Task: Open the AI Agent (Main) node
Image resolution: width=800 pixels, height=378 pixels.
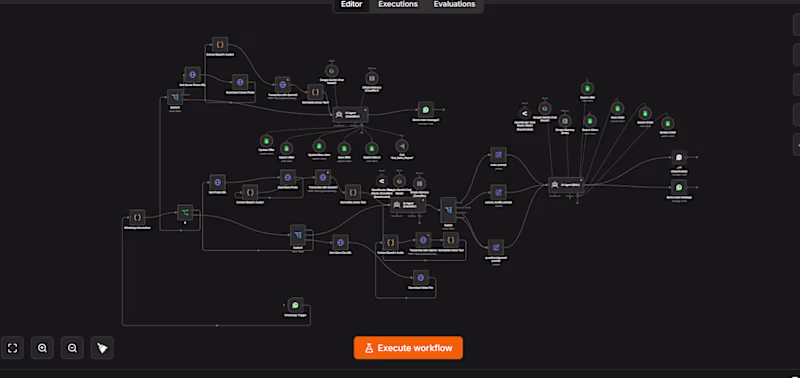Action: [566, 185]
